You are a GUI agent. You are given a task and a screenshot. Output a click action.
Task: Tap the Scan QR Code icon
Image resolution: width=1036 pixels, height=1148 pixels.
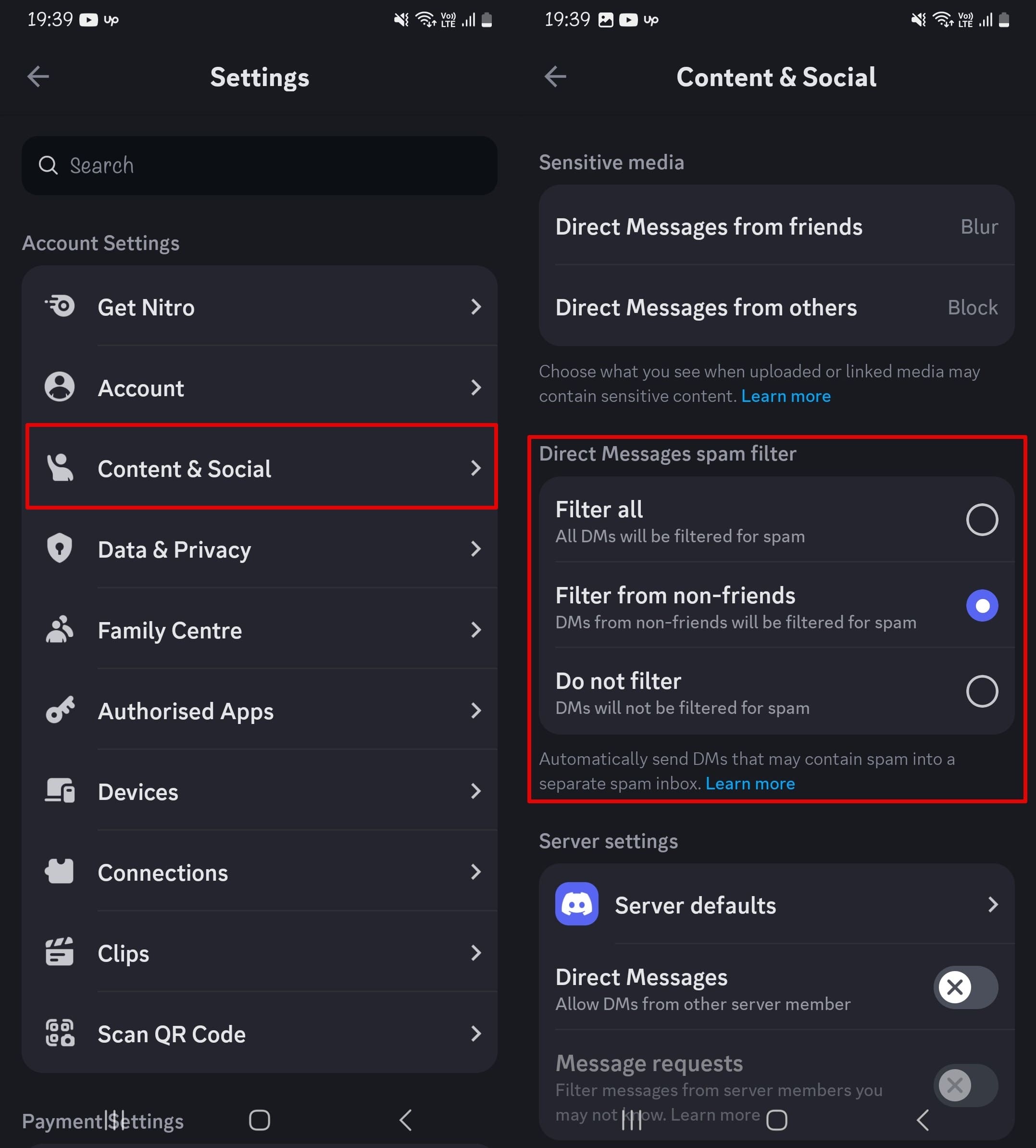tap(59, 1034)
